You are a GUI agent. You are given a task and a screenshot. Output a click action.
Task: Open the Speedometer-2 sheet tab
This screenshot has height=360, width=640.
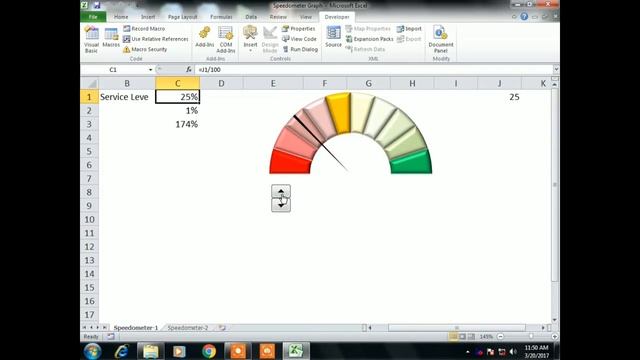188,328
